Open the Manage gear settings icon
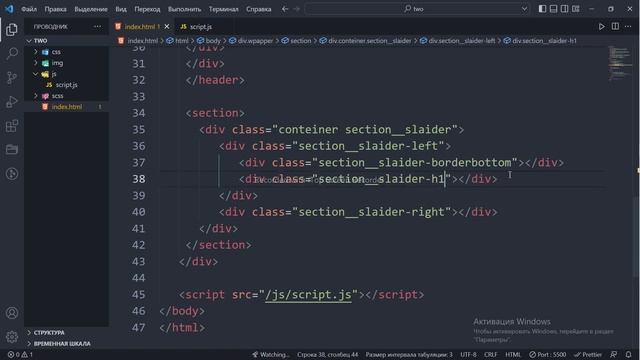This screenshot has height=360, width=640. (x=12, y=336)
